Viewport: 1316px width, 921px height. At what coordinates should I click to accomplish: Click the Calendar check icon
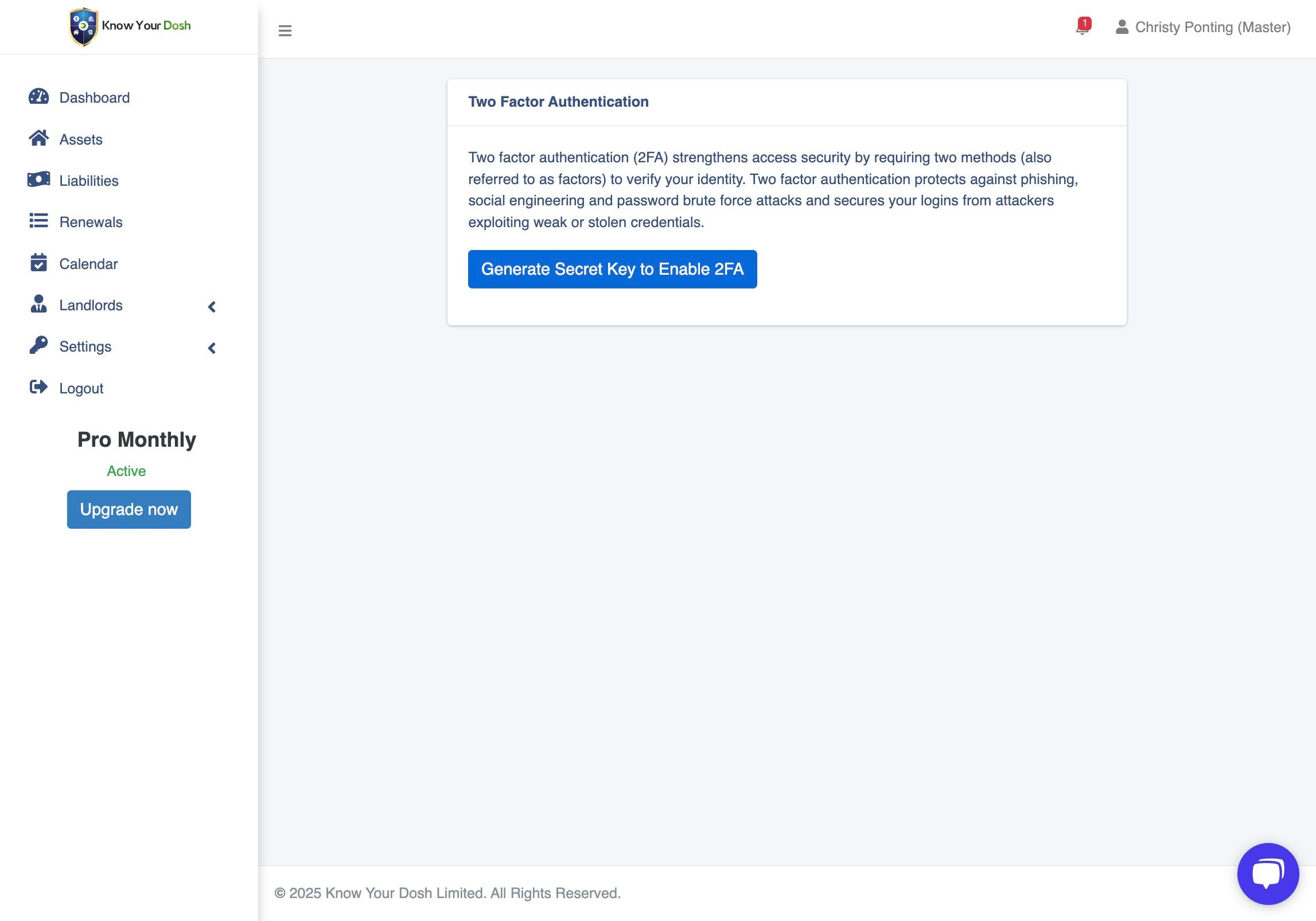coord(38,263)
